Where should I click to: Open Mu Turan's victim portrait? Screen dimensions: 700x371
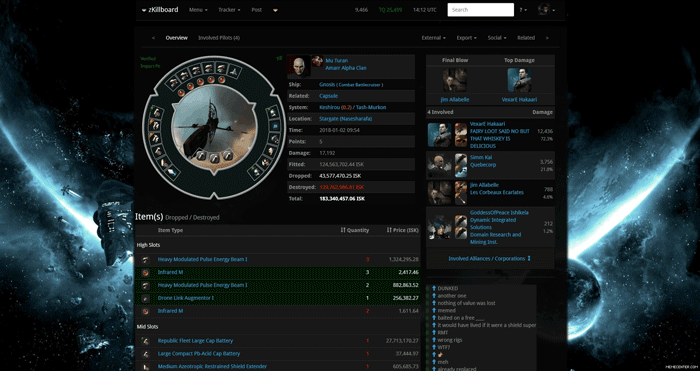coord(299,66)
